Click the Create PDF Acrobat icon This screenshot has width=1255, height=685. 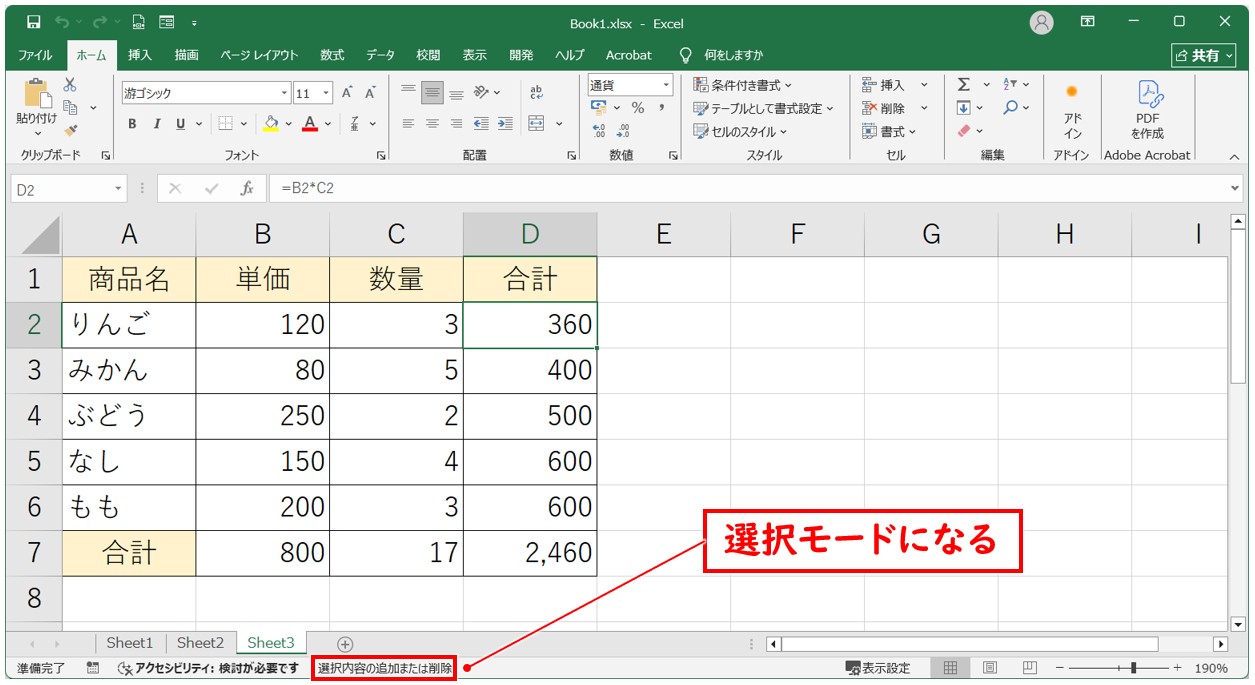pos(1147,110)
